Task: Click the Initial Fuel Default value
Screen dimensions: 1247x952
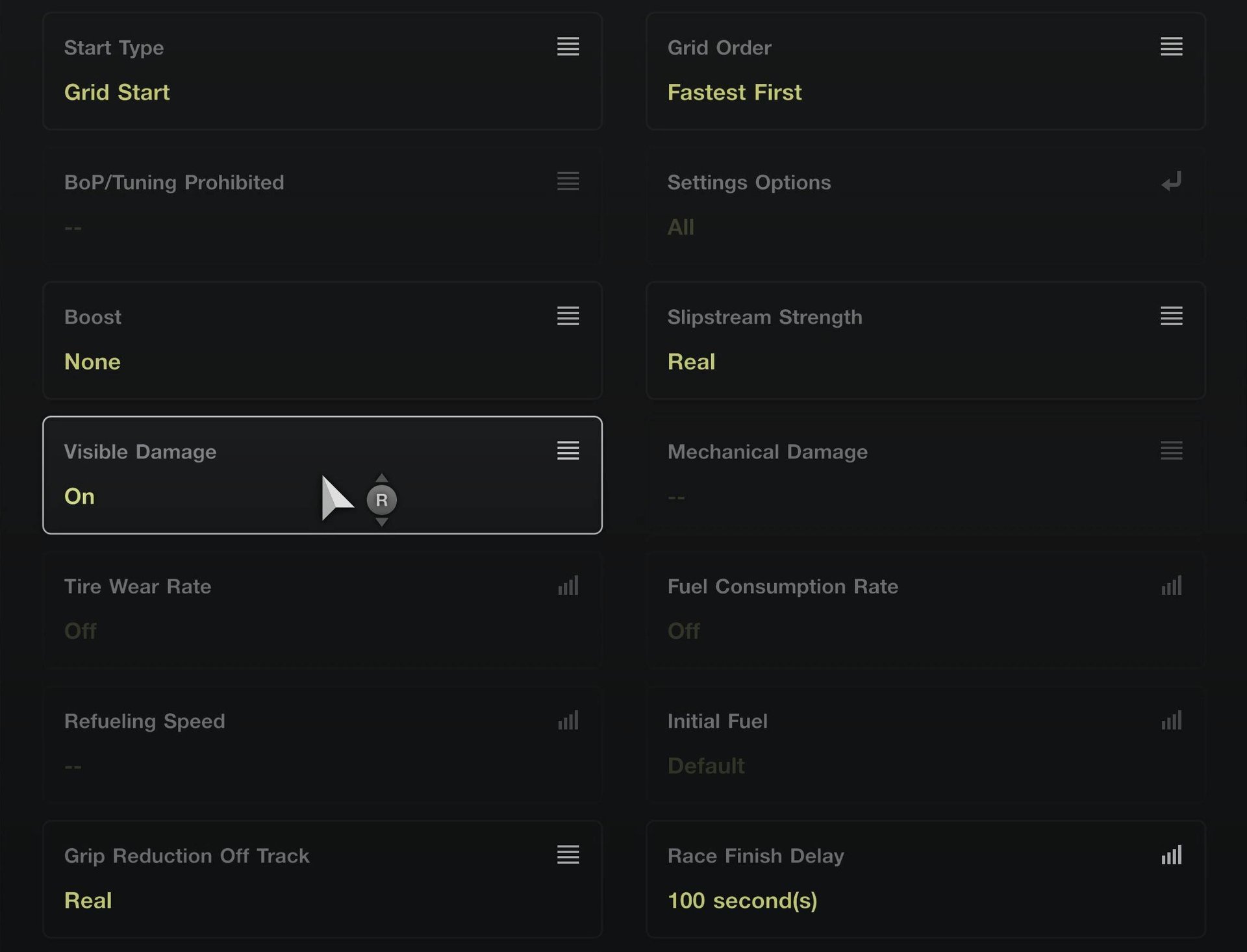Action: coord(706,766)
